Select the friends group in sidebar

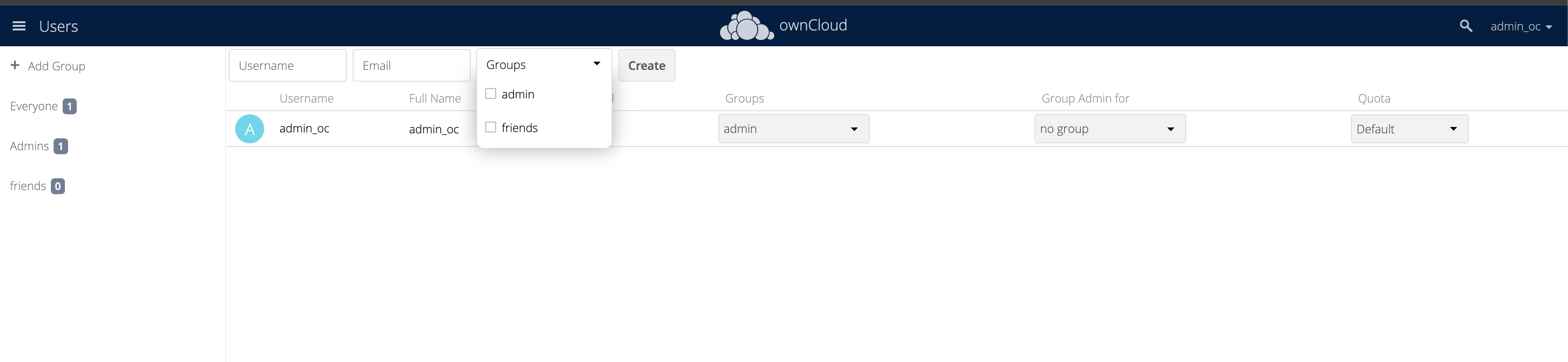tap(28, 186)
